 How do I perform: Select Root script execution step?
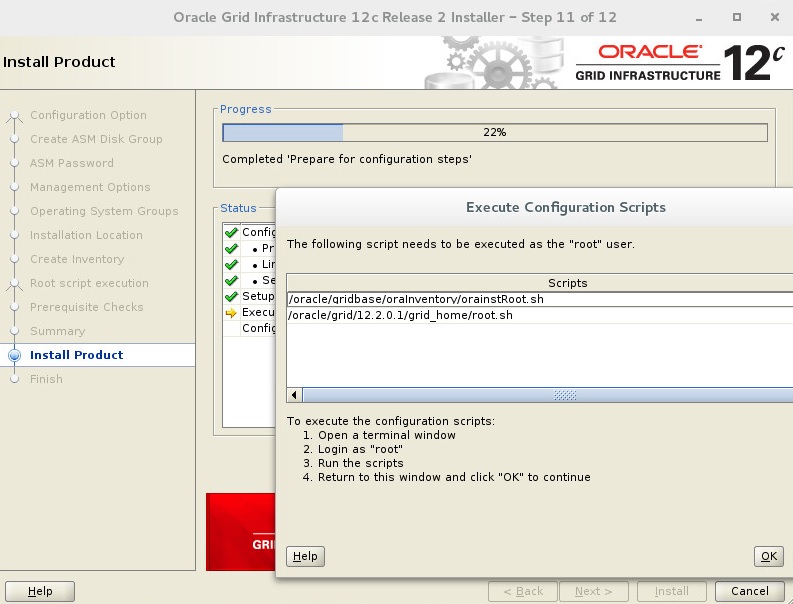[x=89, y=283]
